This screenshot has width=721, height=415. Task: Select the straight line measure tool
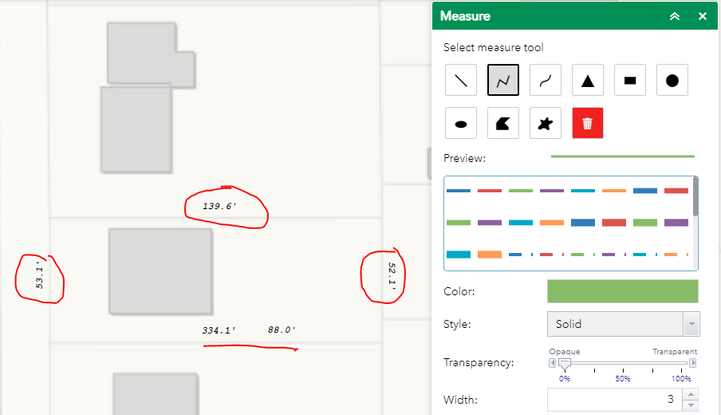pyautogui.click(x=461, y=80)
